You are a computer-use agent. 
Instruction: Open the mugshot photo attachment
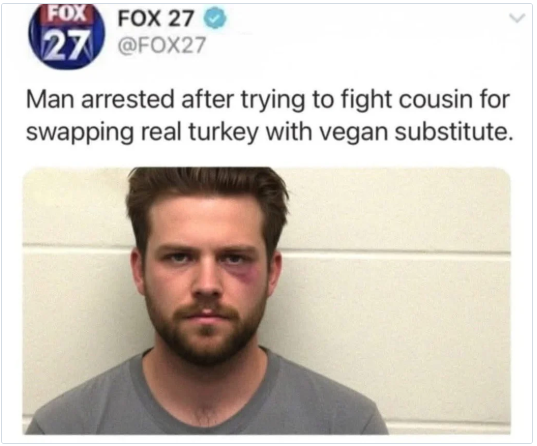[266, 301]
